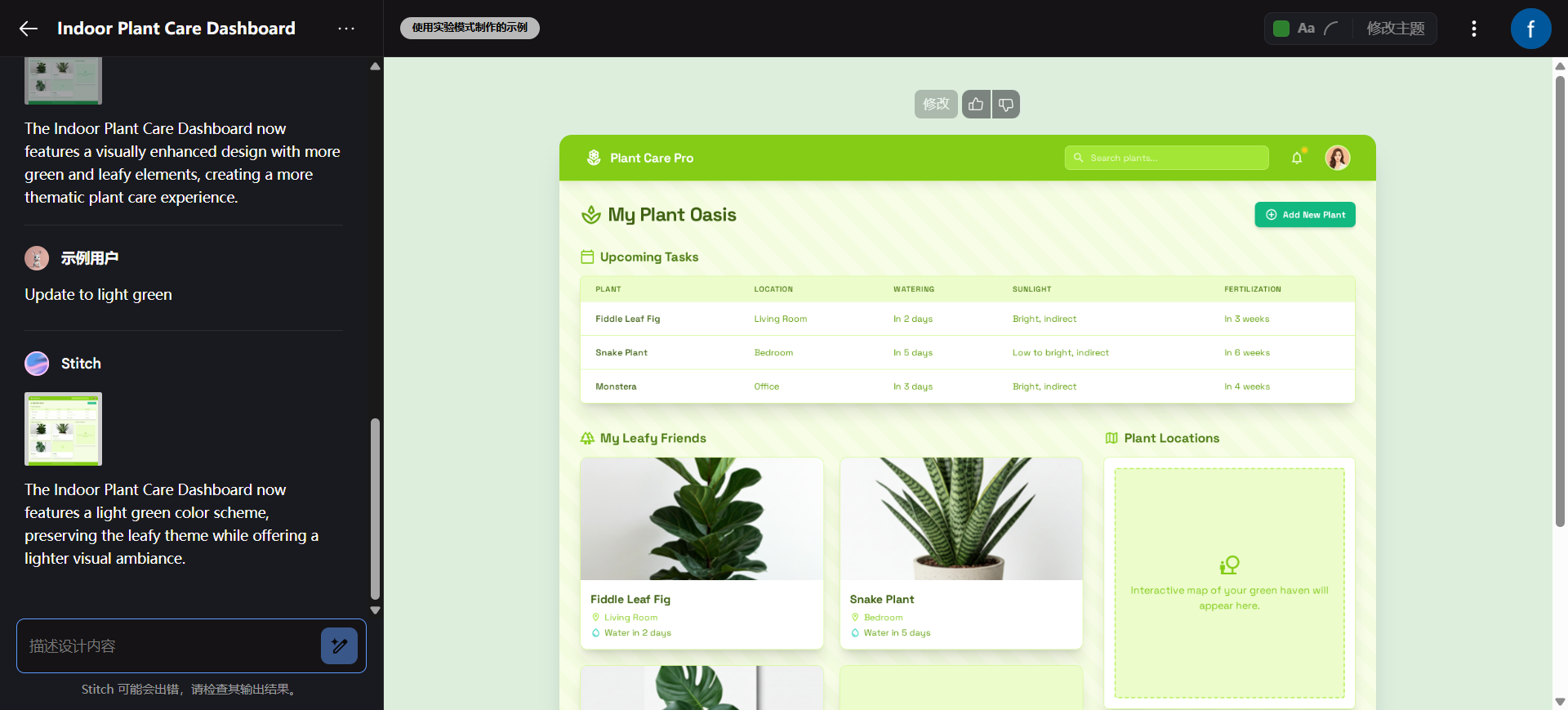Click the Monstera table row name
The height and width of the screenshot is (710, 1568).
[x=616, y=386]
